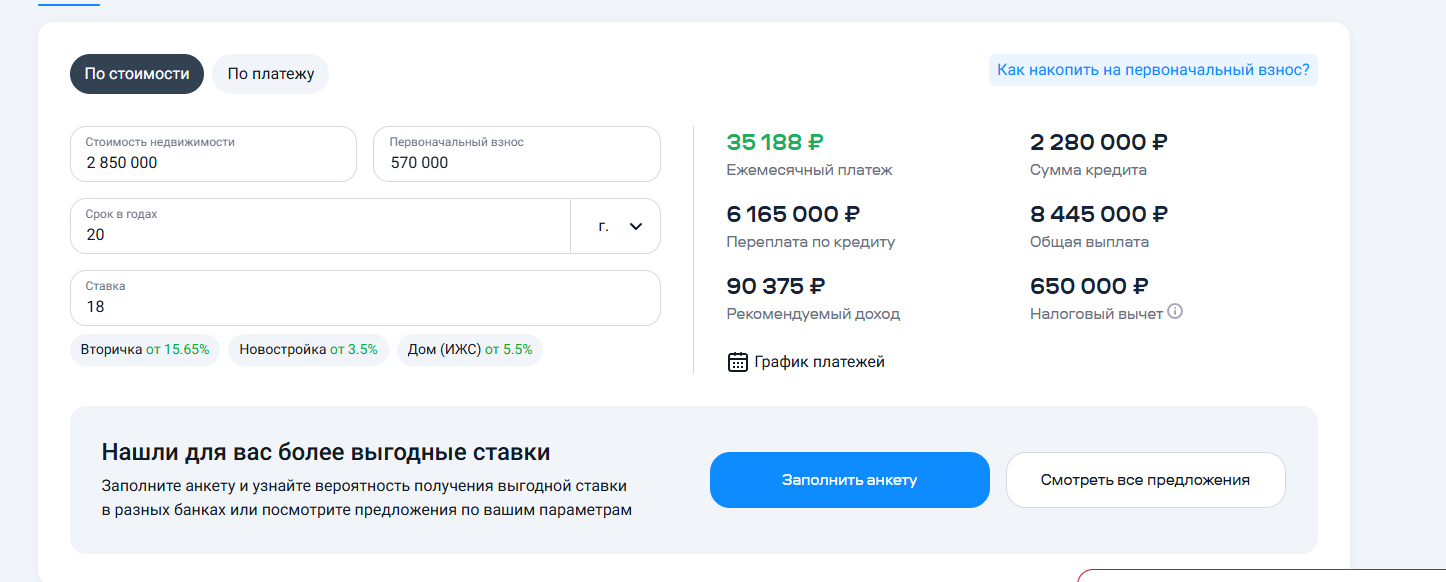The height and width of the screenshot is (582, 1446).
Task: Focus the Первоначальный взнос input field
Action: tap(517, 154)
